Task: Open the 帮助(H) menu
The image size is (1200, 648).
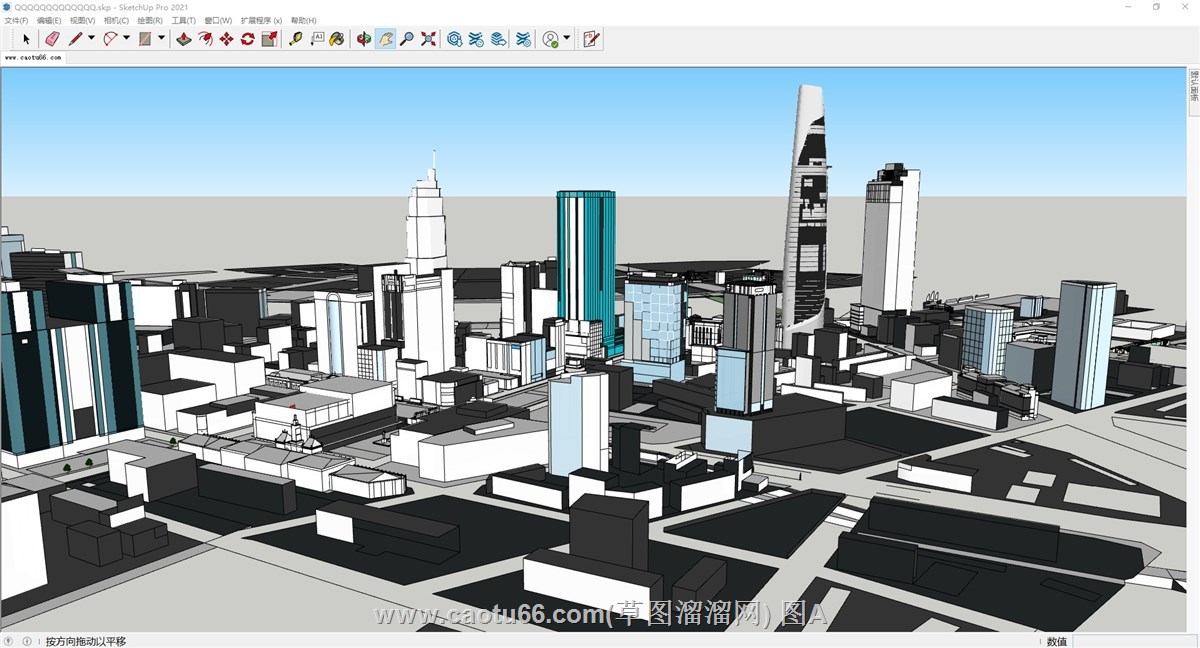Action: point(303,20)
